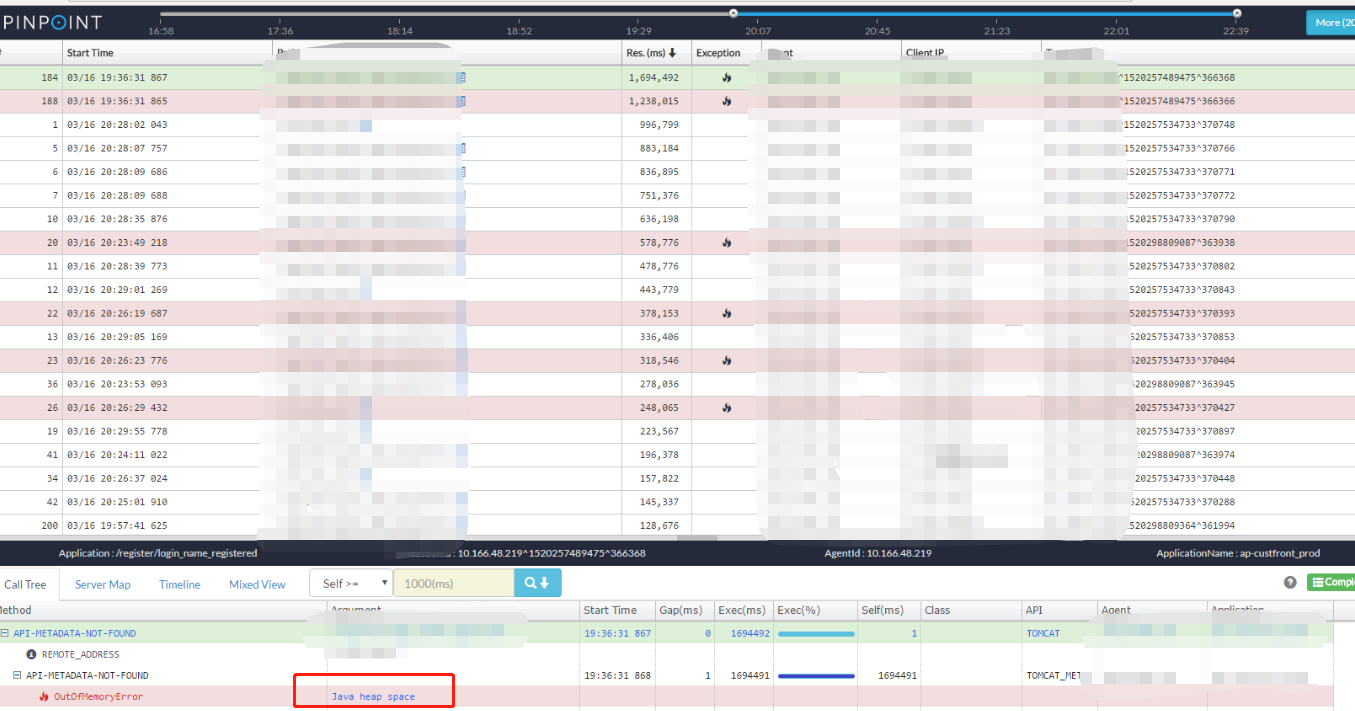Switch to the Call Tree tab
The image size is (1355, 711).
click(26, 585)
